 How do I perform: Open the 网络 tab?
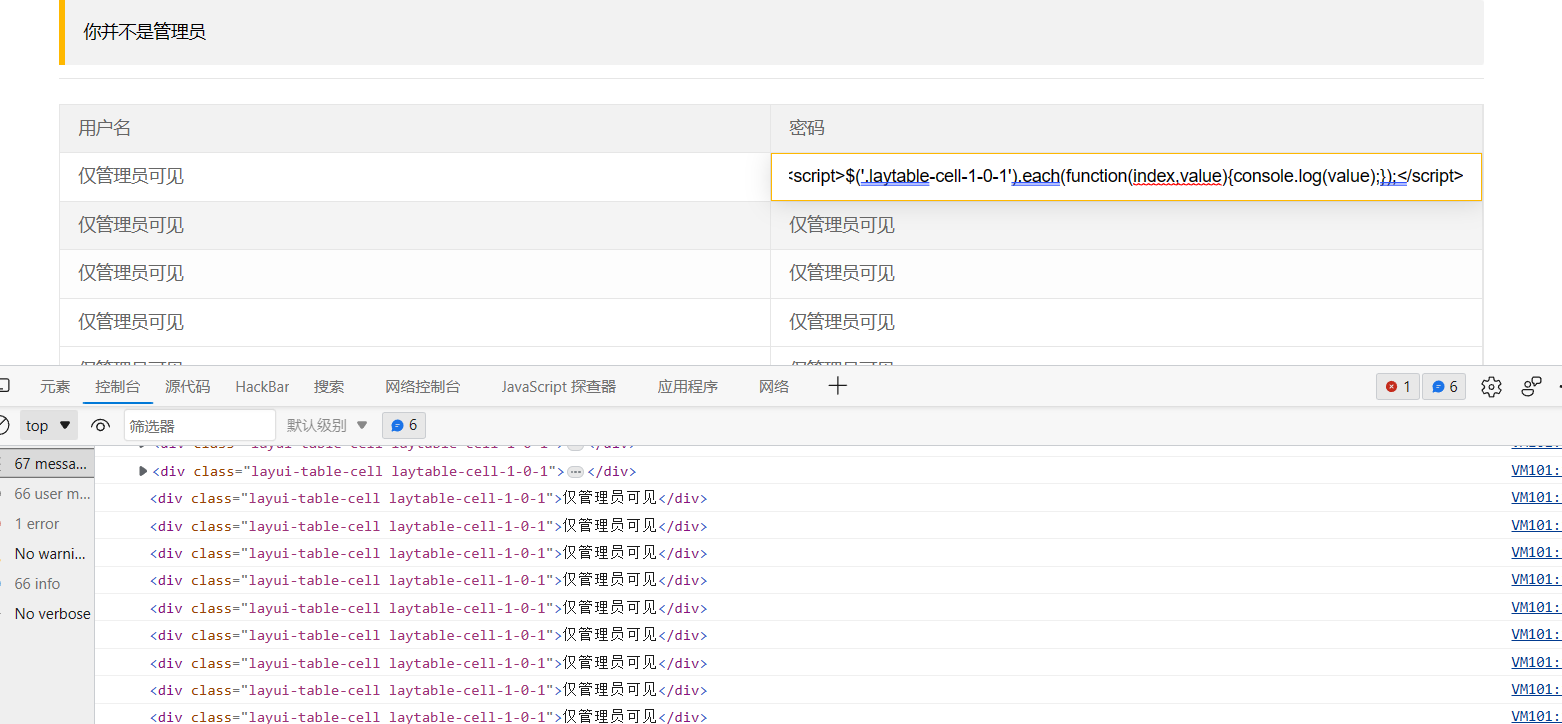[774, 387]
